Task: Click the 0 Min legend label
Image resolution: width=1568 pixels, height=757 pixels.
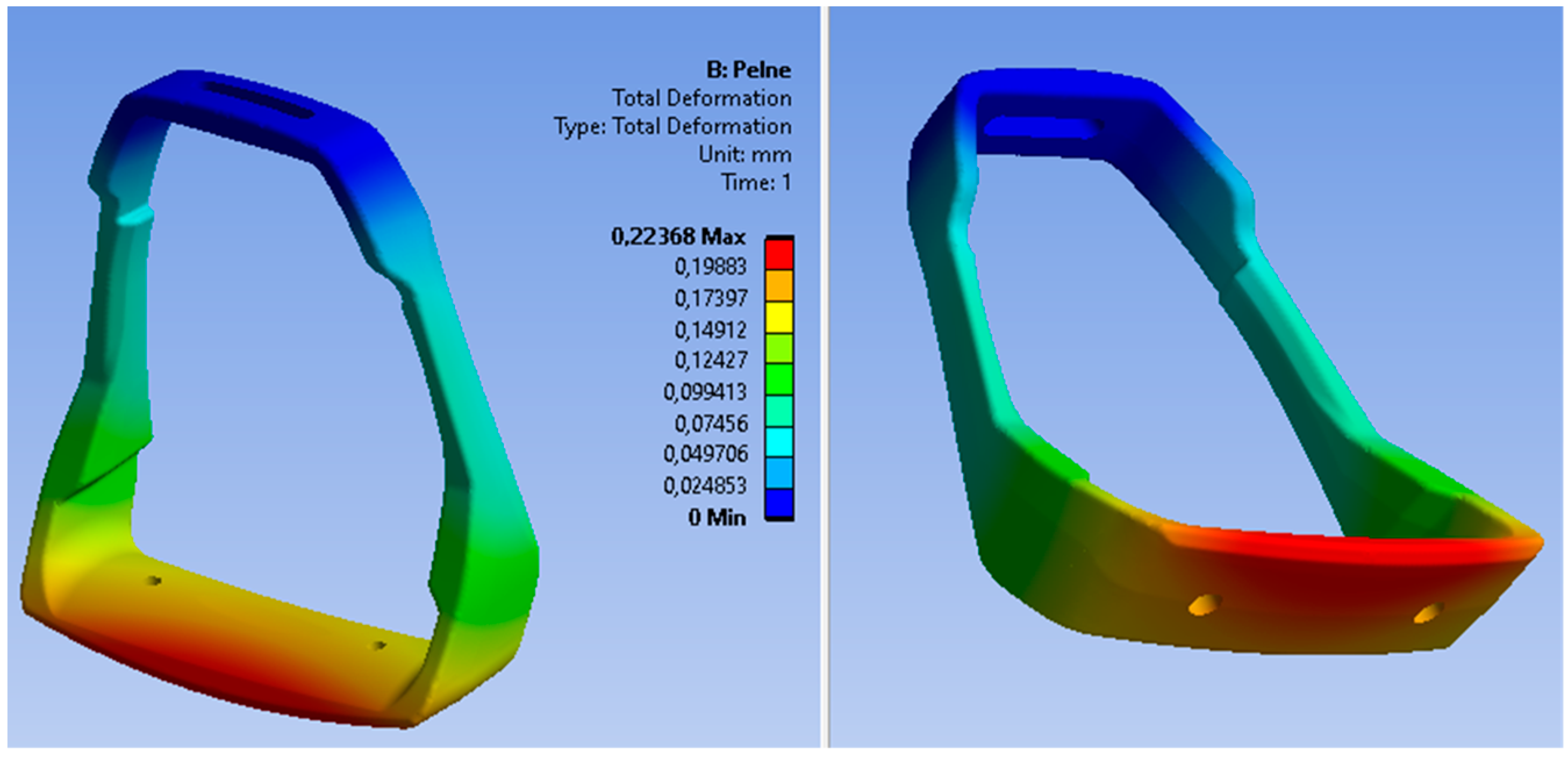Action: 717,518
